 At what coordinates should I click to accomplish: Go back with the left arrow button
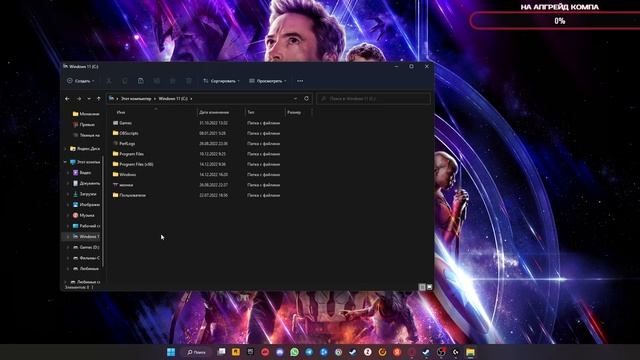(x=67, y=99)
